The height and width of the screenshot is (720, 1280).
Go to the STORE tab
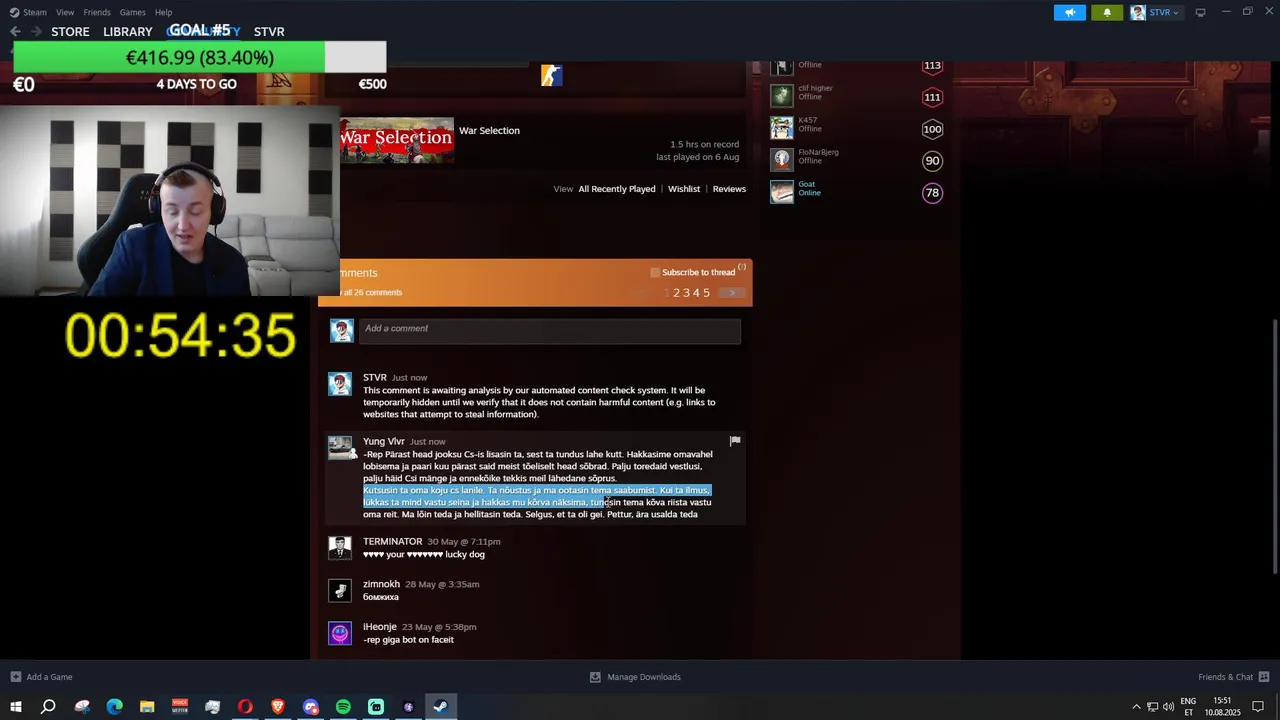[x=70, y=31]
